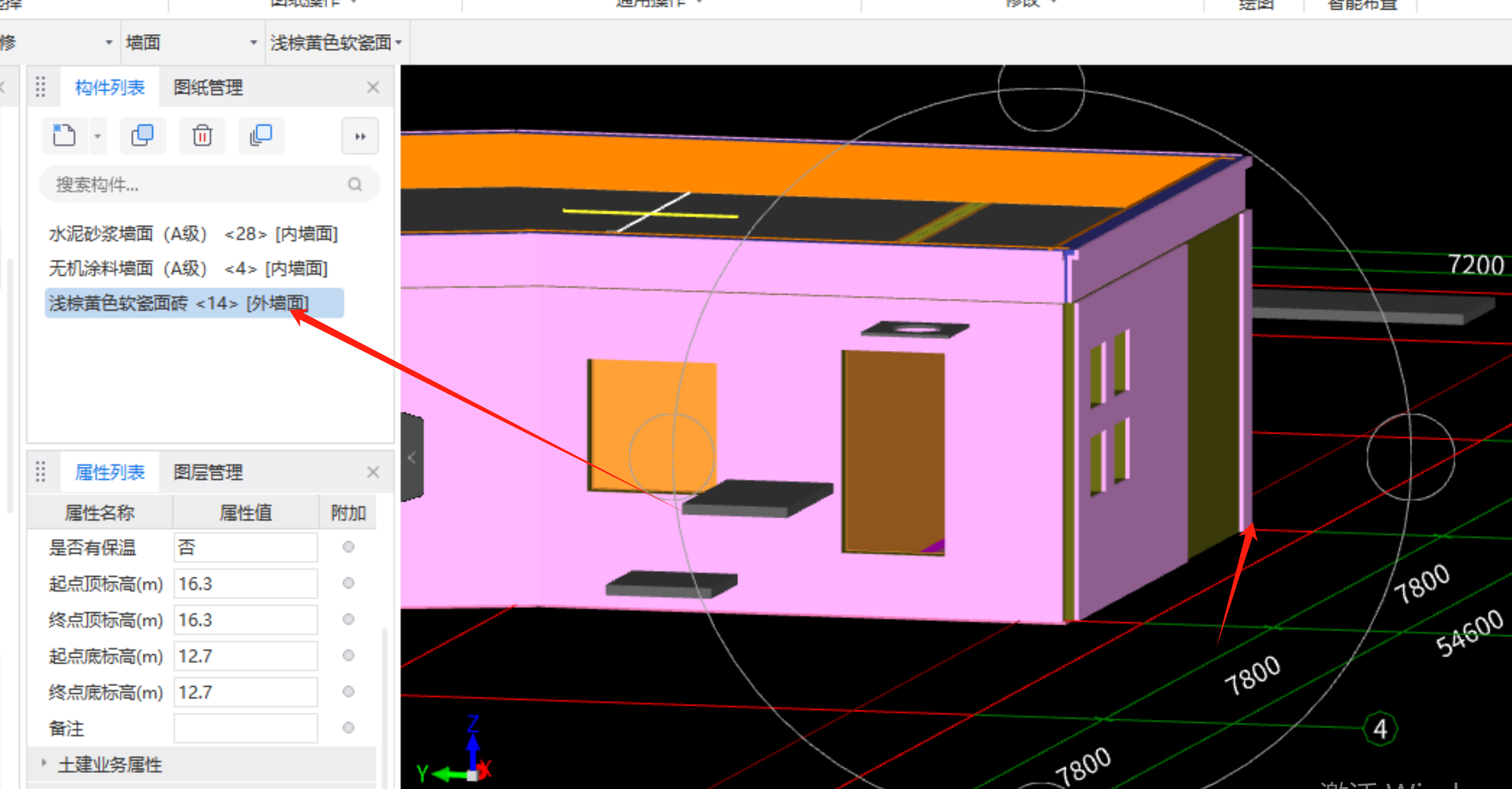1512x789 pixels.
Task: Toggle 附加 option for 起点底标高
Action: tap(348, 655)
